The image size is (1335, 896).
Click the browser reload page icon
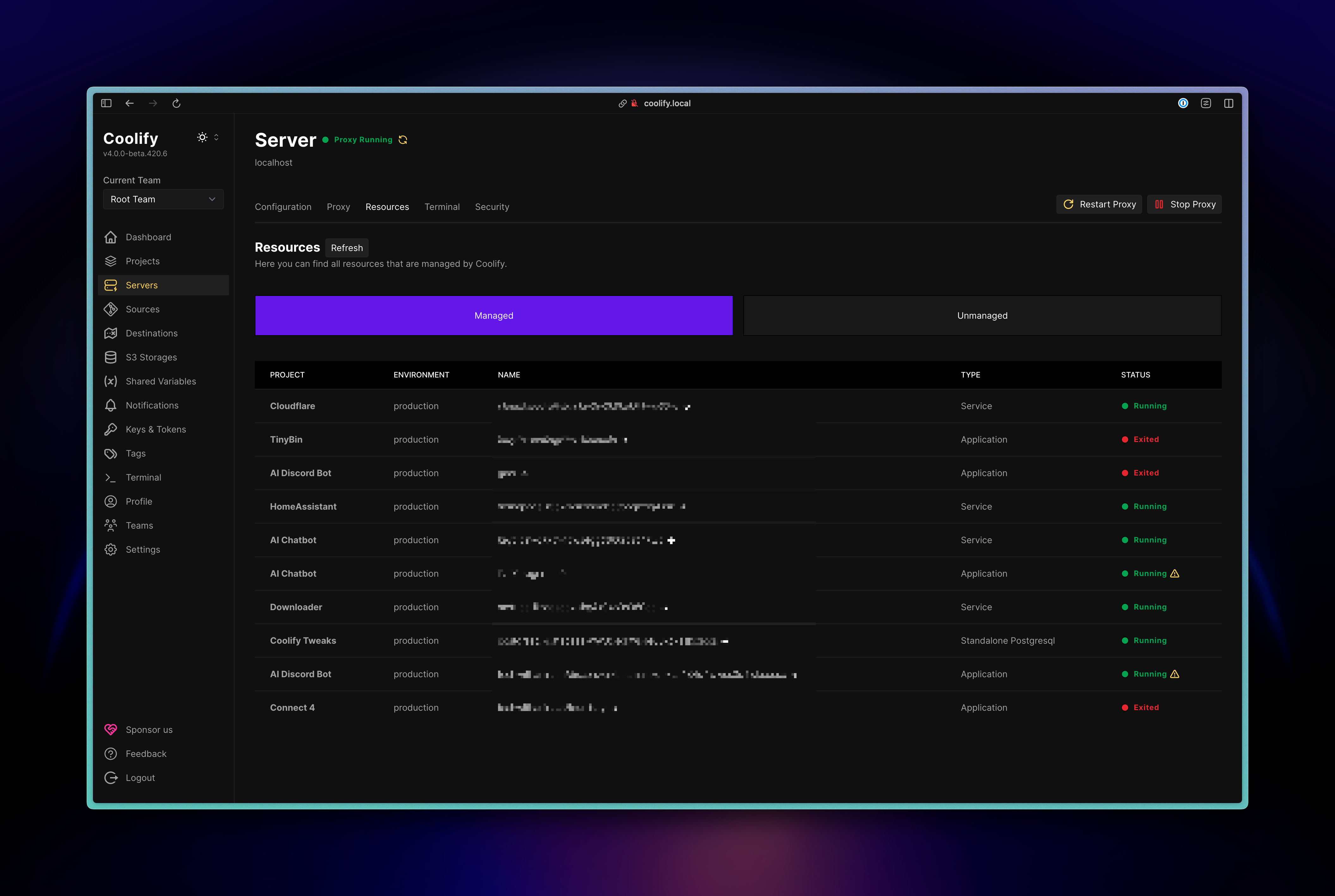[x=176, y=103]
